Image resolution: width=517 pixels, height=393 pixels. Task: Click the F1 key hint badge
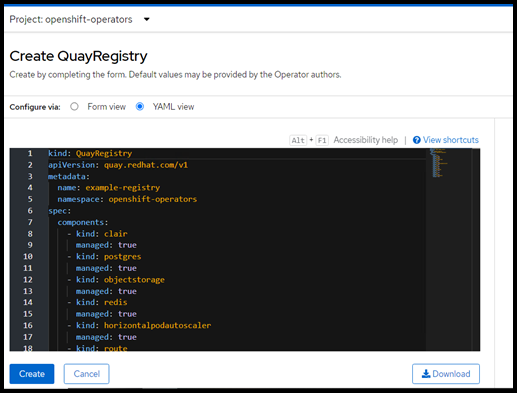coord(322,140)
